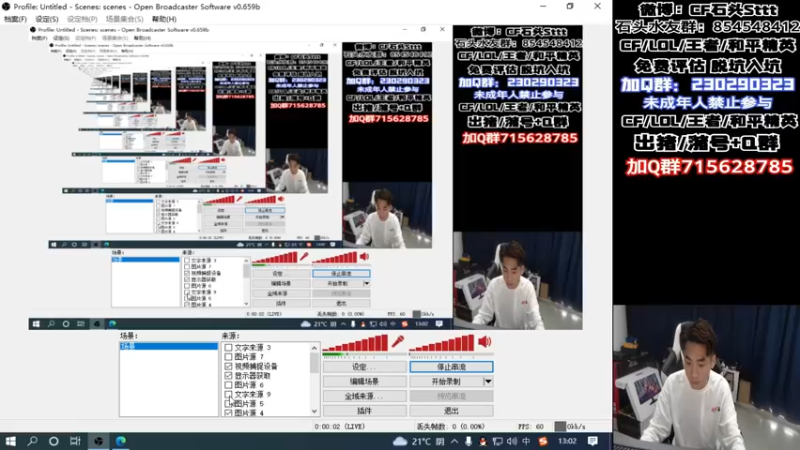Adjust the desktop audio volume bar meter
Image resolution: width=800 pixels, height=450 pixels.
[x=442, y=343]
